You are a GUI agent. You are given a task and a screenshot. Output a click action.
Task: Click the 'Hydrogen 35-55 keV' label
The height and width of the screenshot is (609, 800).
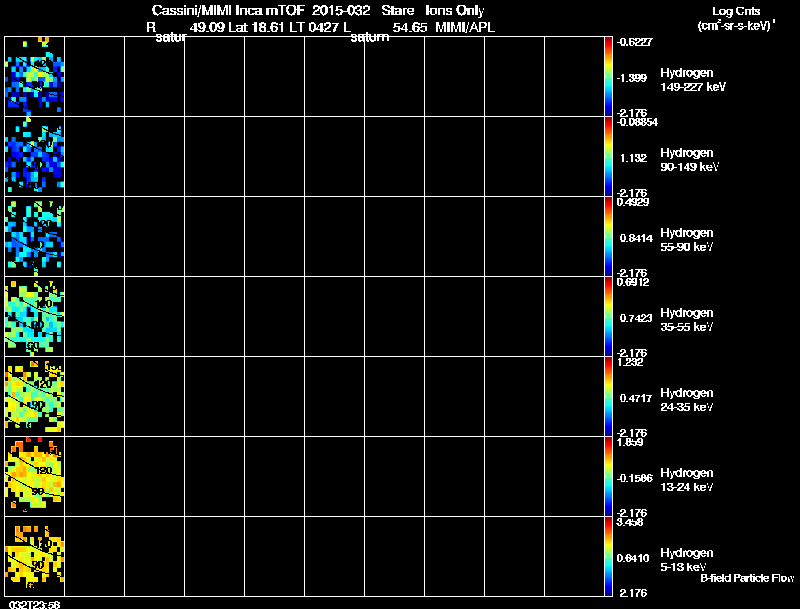click(x=687, y=320)
